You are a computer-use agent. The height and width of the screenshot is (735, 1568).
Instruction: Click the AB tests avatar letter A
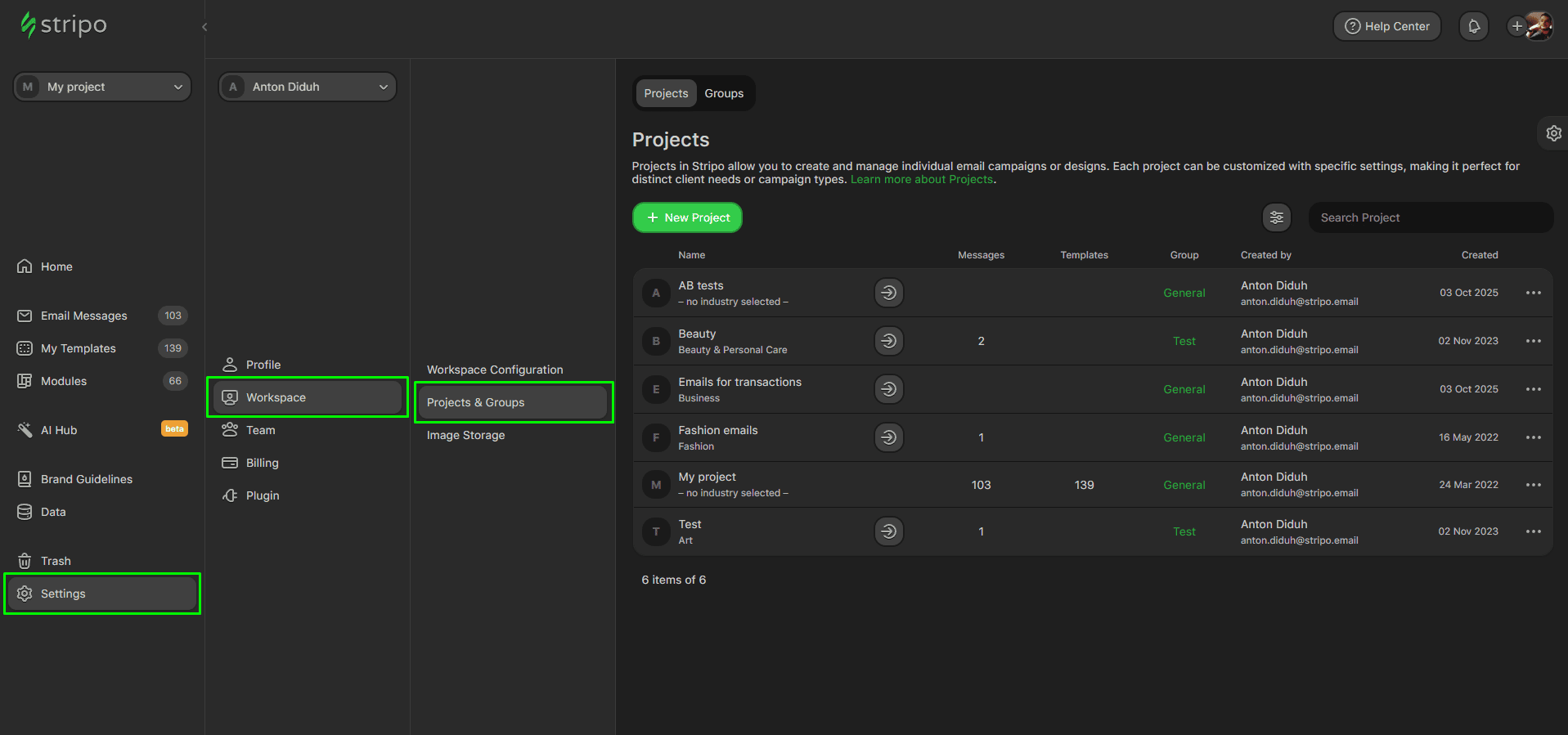[x=656, y=293]
